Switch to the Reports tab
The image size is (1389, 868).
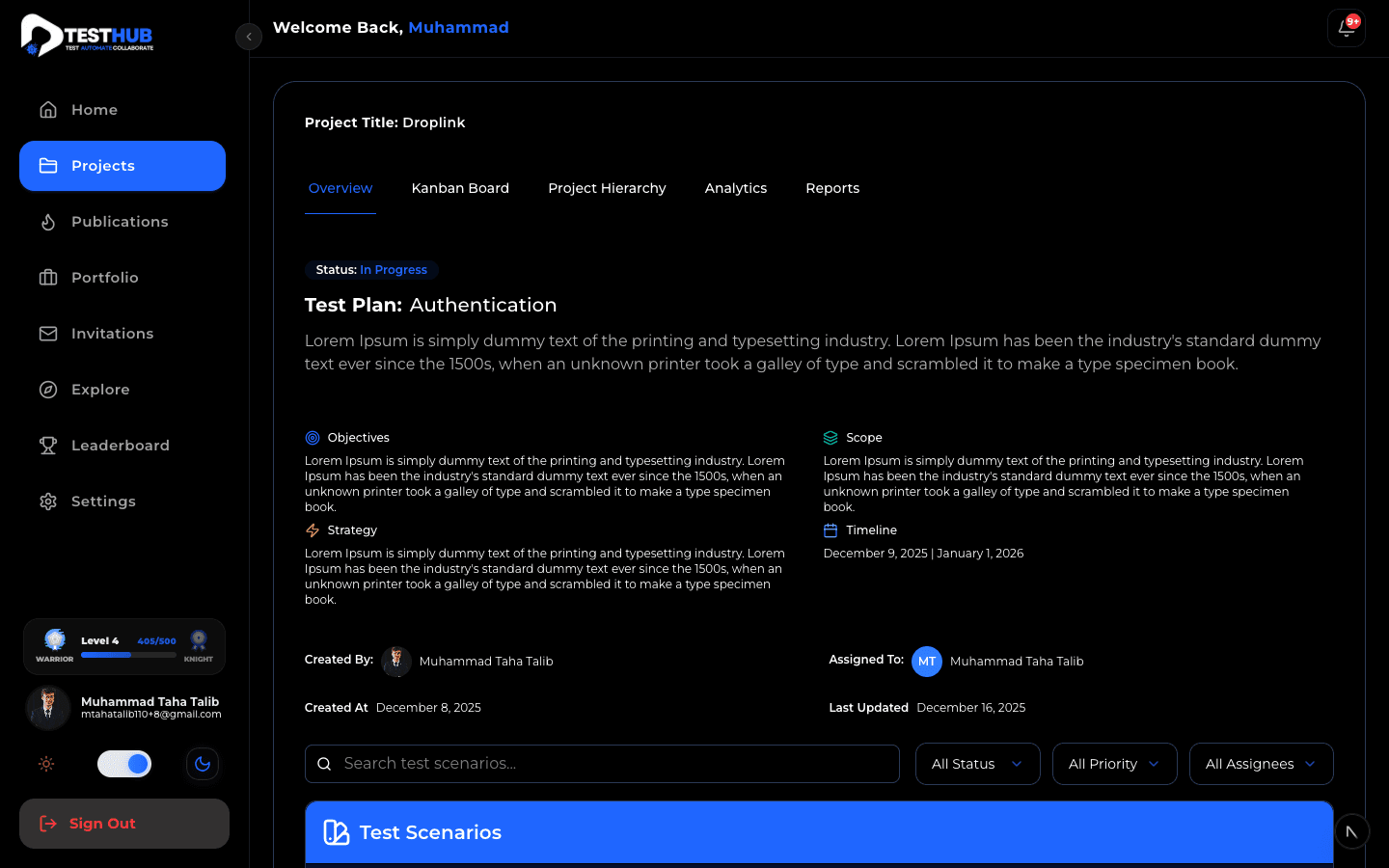(x=832, y=188)
